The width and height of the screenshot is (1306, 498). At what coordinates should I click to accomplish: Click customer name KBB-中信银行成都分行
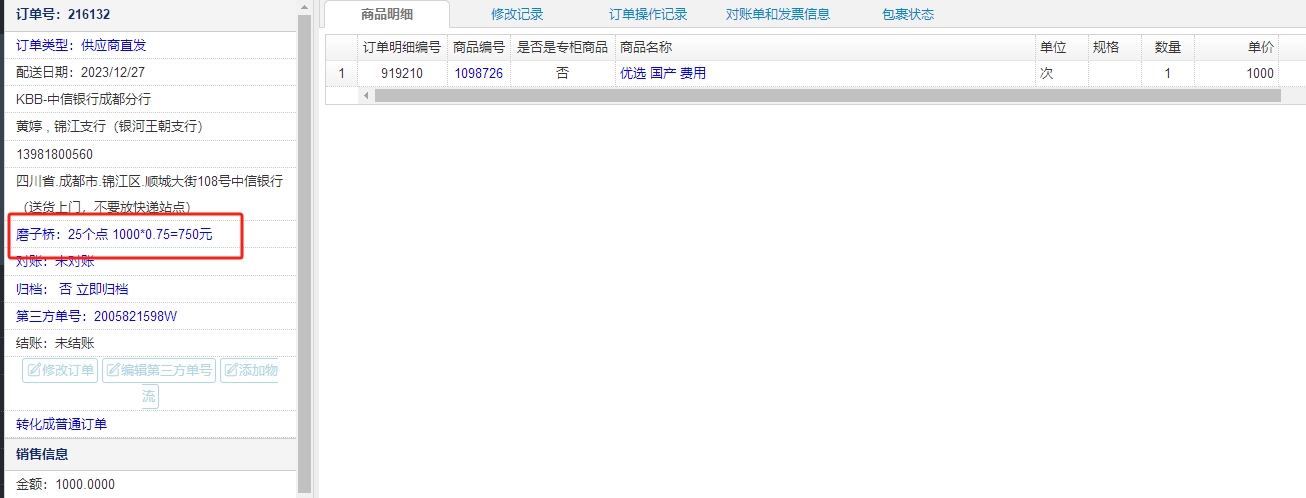tap(84, 99)
